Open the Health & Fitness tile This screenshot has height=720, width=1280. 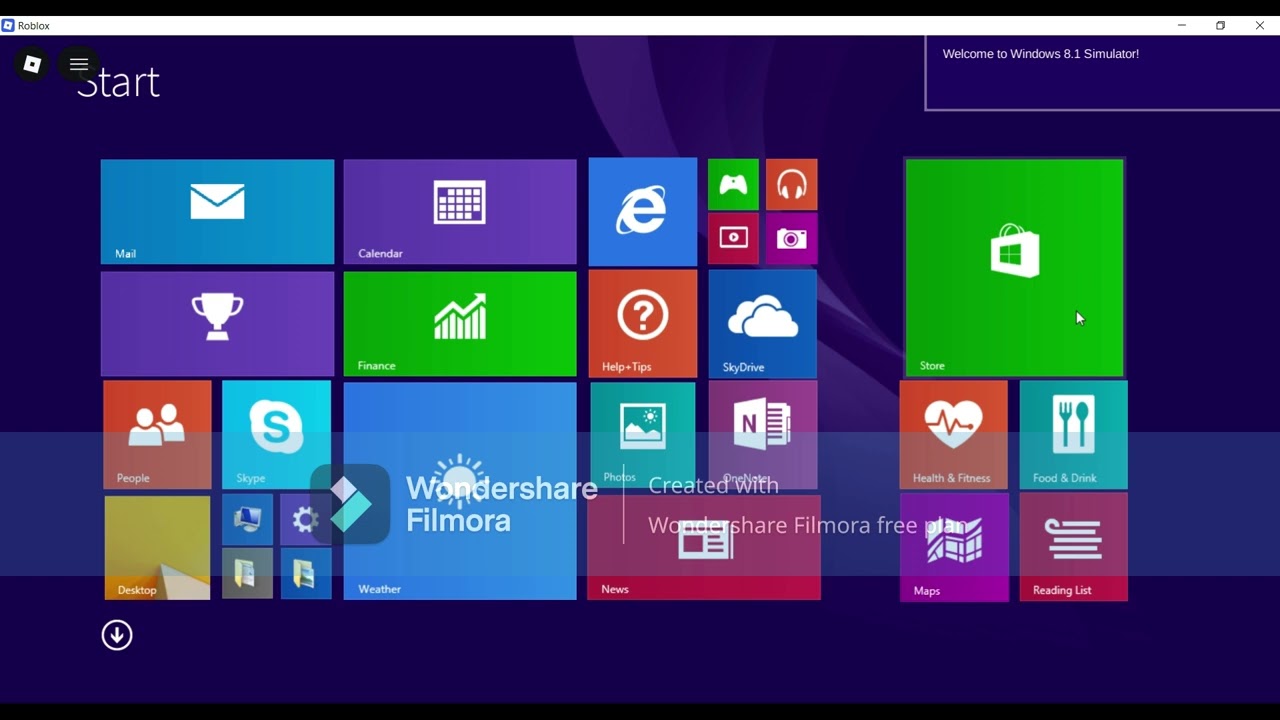(953, 435)
